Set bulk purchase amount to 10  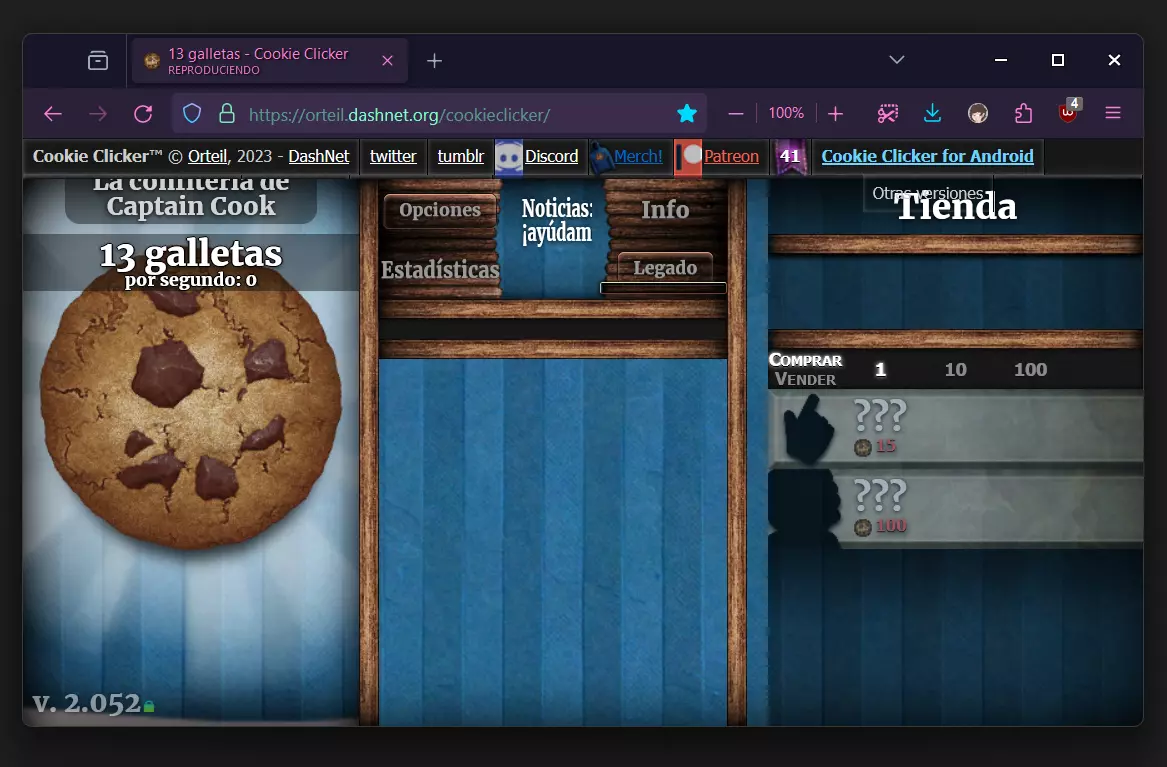(956, 370)
